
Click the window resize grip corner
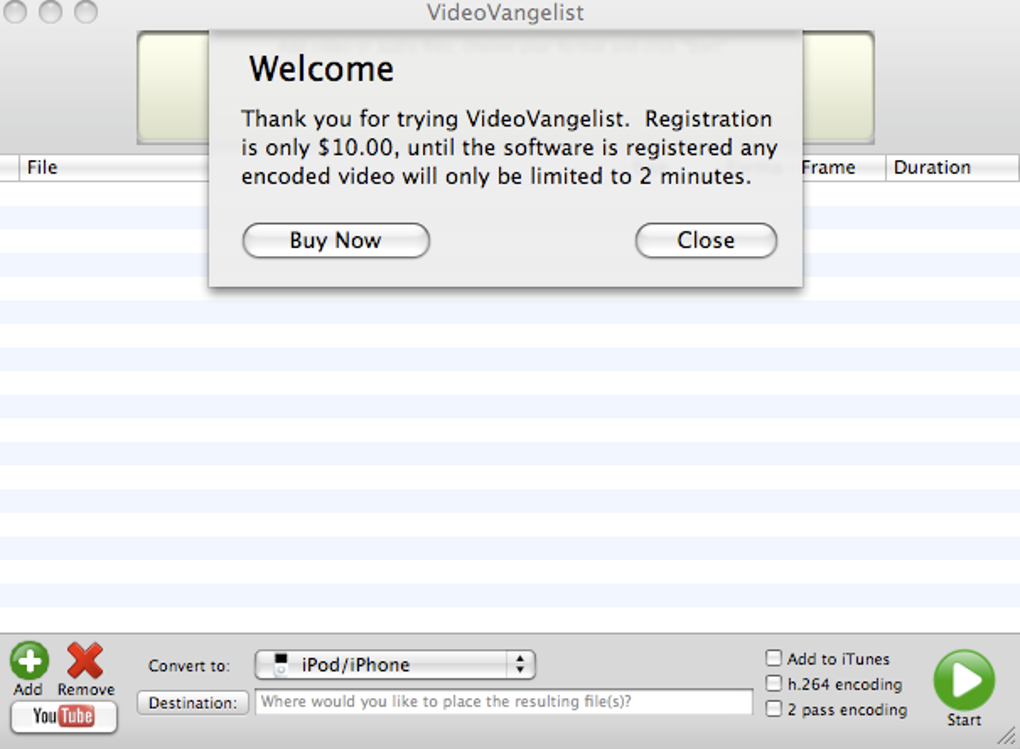[1007, 736]
